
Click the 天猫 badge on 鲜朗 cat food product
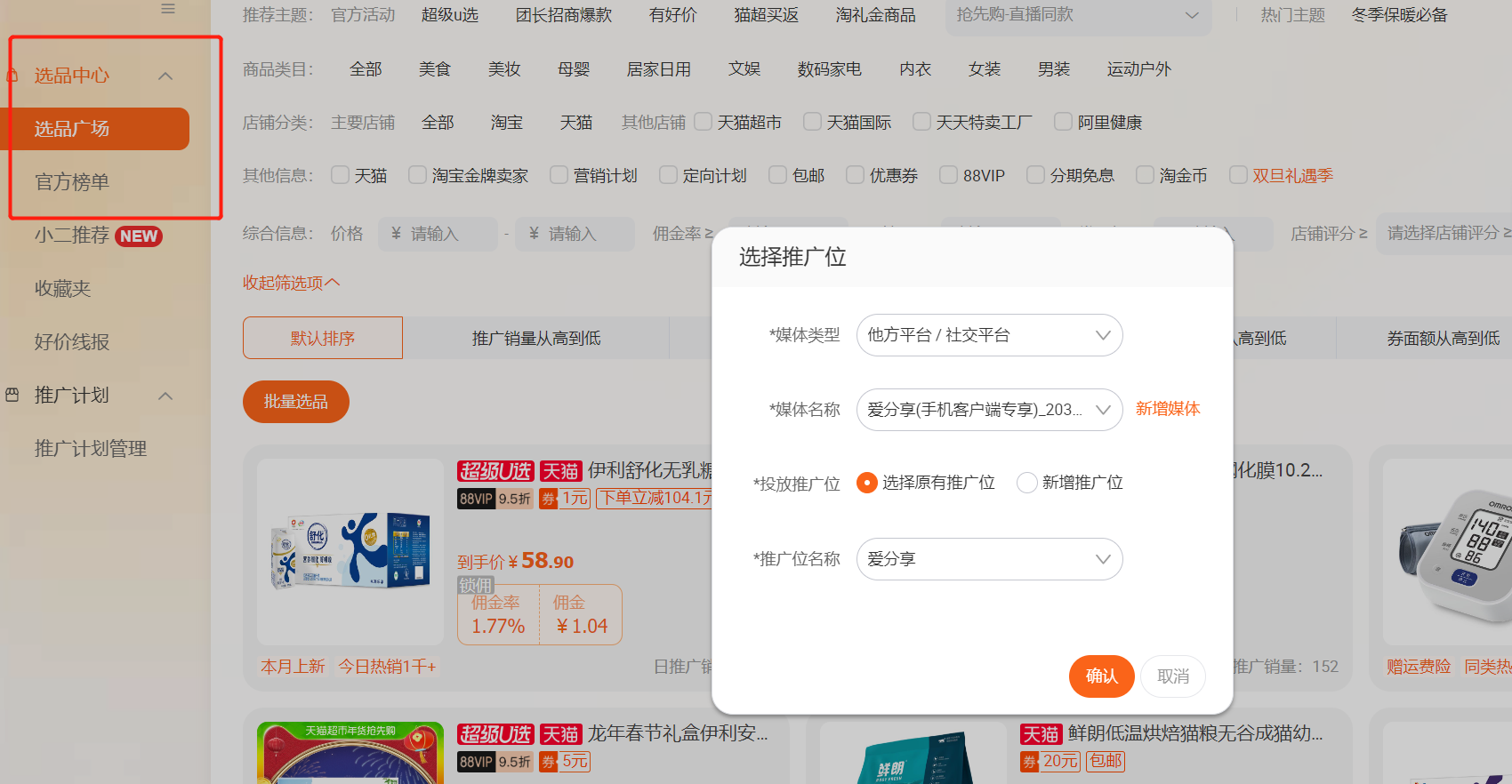(1041, 734)
